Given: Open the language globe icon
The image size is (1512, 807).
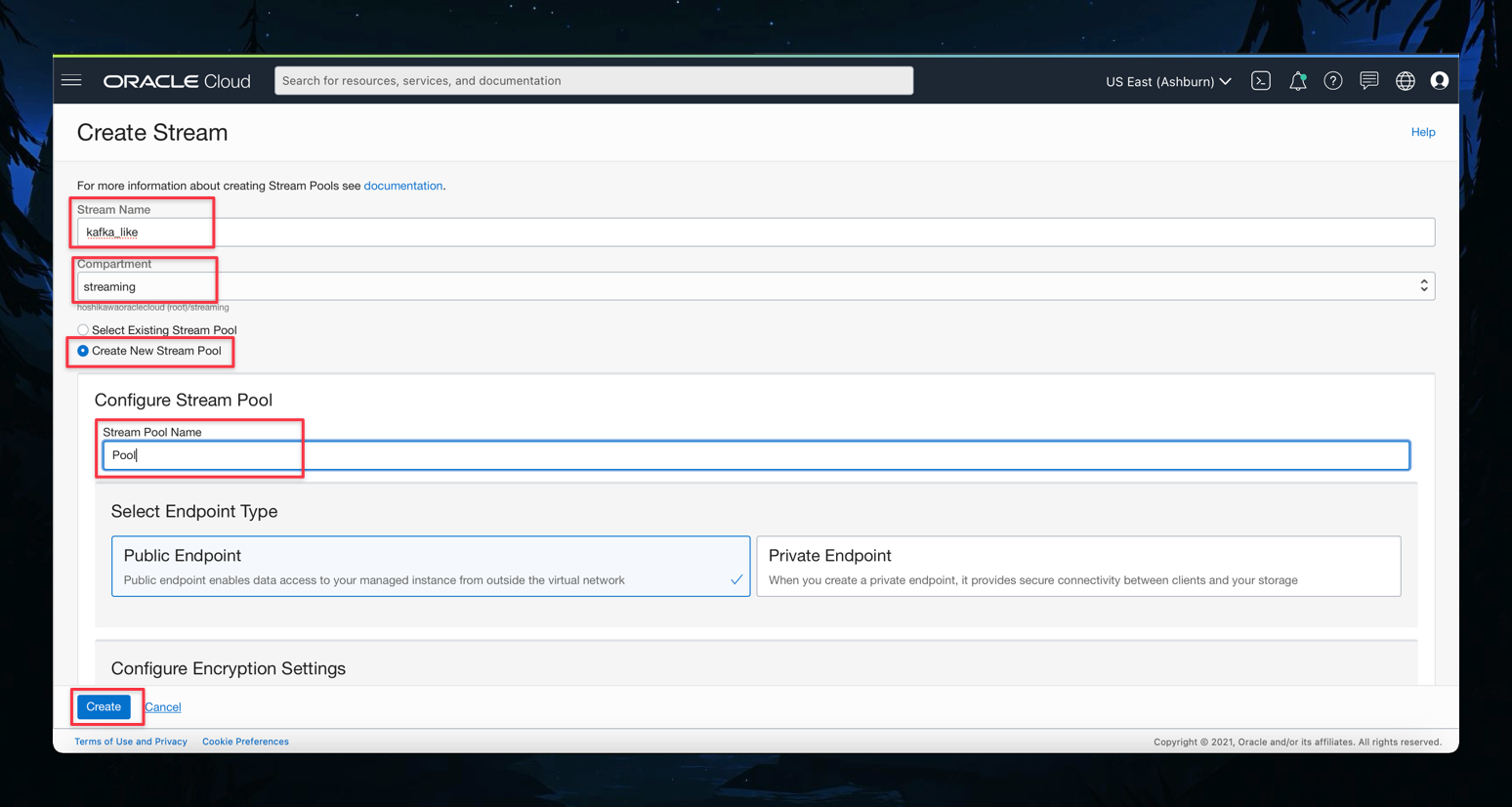Looking at the screenshot, I should (1406, 81).
